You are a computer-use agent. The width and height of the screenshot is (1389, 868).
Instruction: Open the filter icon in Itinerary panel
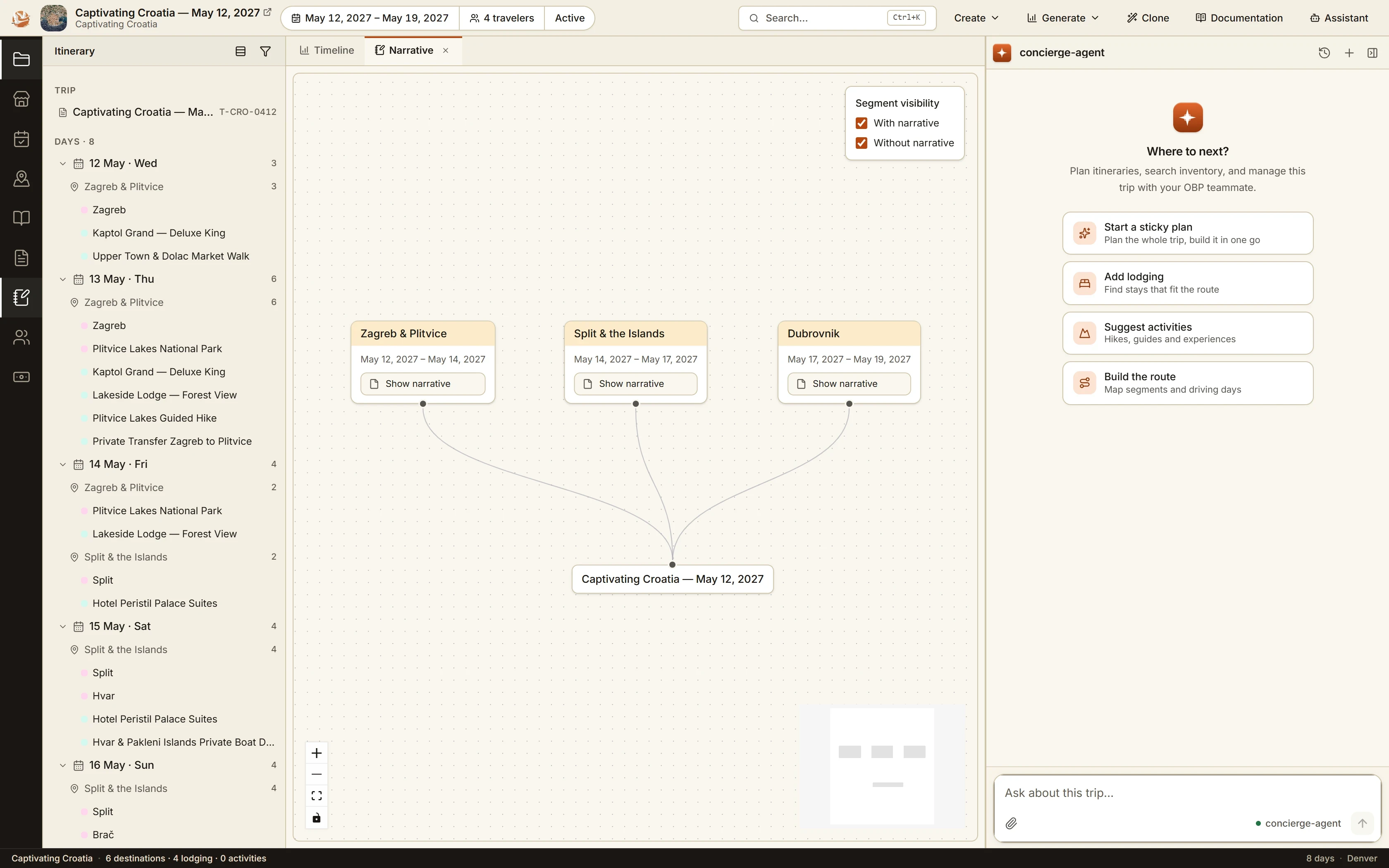tap(265, 51)
